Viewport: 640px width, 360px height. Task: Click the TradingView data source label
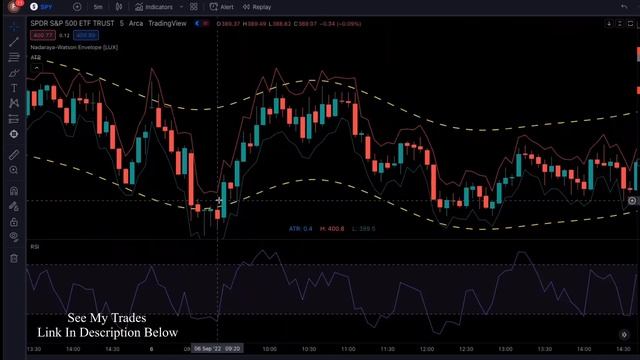click(167, 24)
